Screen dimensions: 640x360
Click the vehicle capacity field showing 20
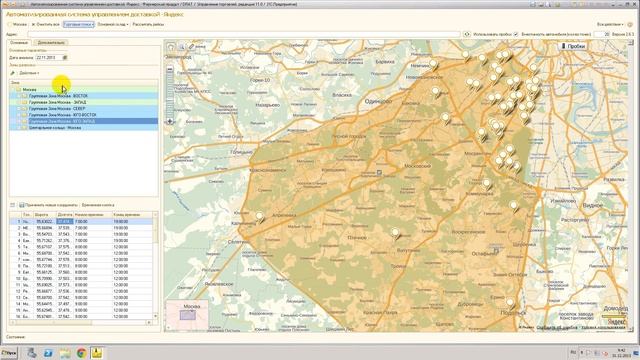[602, 34]
